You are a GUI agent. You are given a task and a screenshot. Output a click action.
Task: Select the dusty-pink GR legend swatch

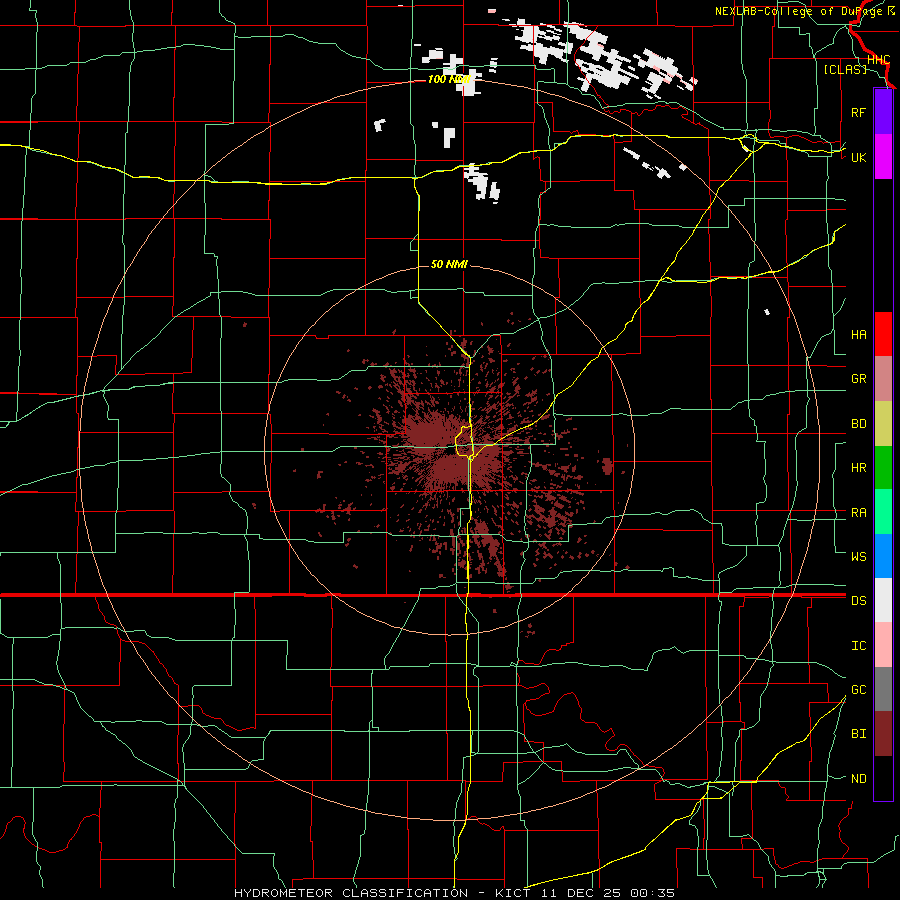[883, 378]
